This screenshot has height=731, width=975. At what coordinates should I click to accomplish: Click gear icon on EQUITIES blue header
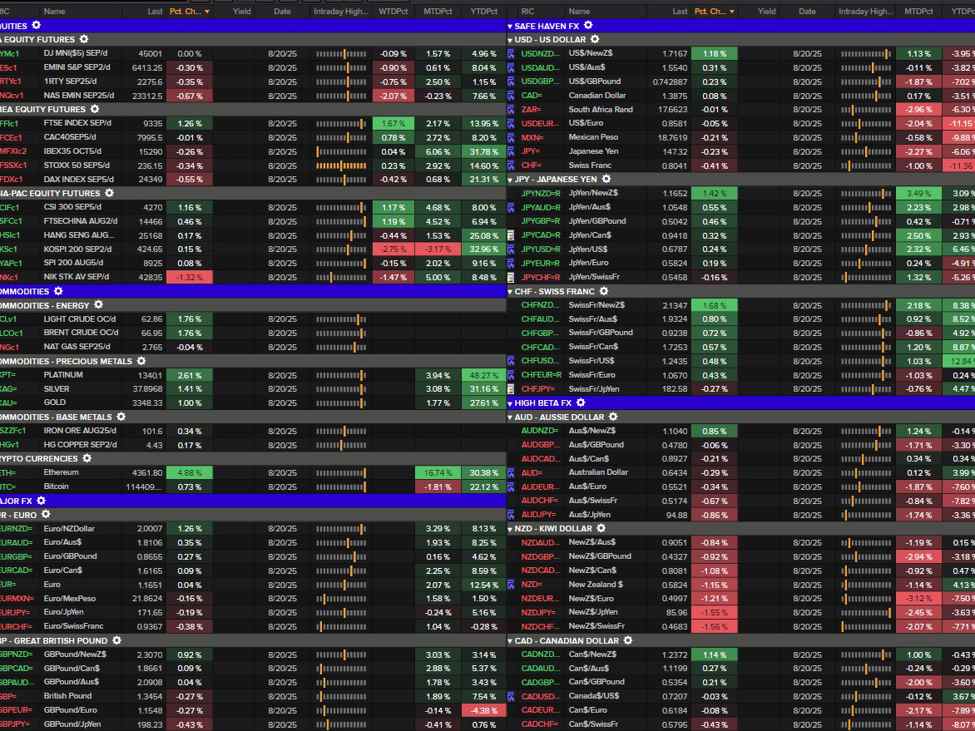click(36, 25)
